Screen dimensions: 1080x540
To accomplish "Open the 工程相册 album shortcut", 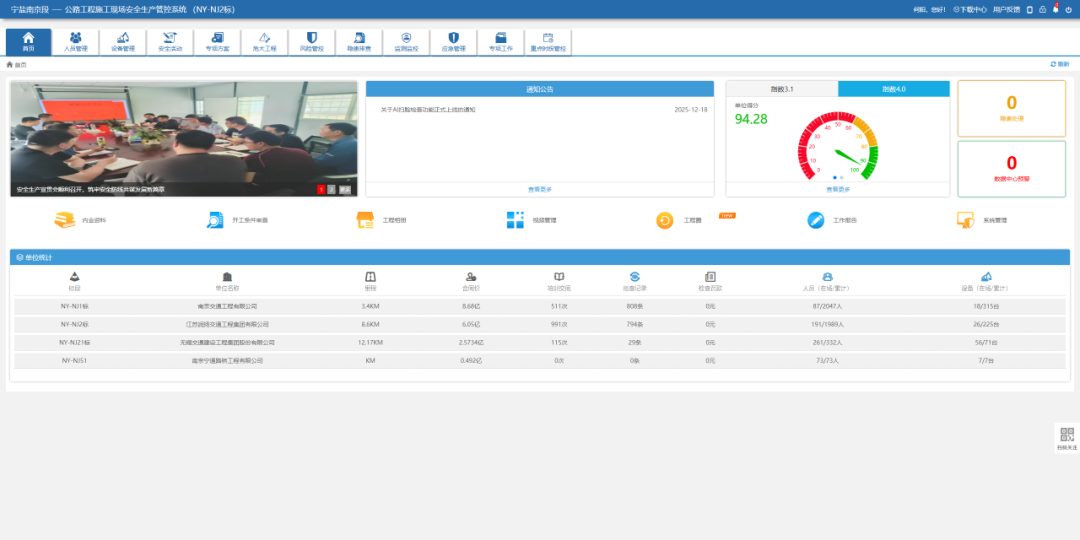I will (x=381, y=220).
